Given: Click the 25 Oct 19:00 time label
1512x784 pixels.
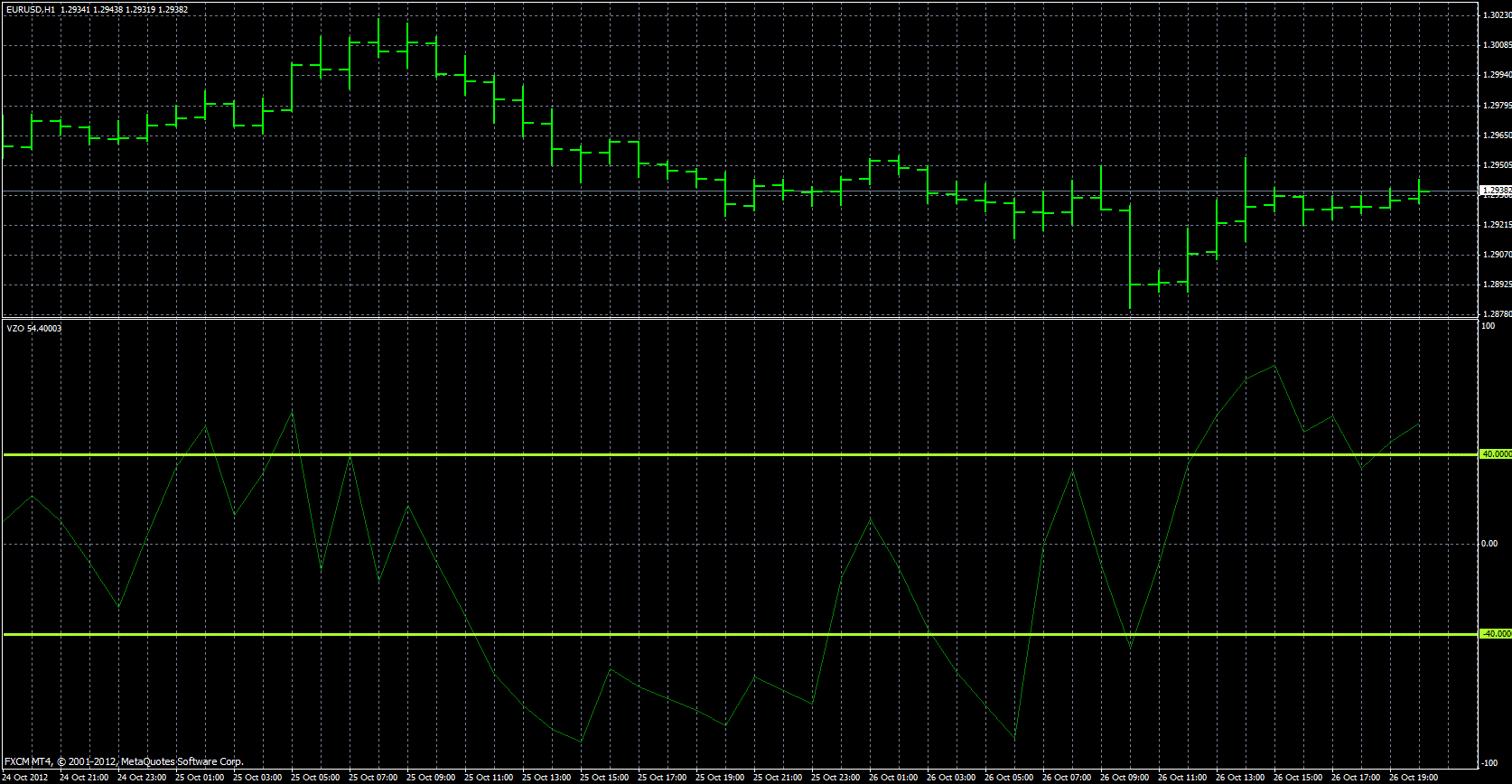Looking at the screenshot, I should click(720, 778).
